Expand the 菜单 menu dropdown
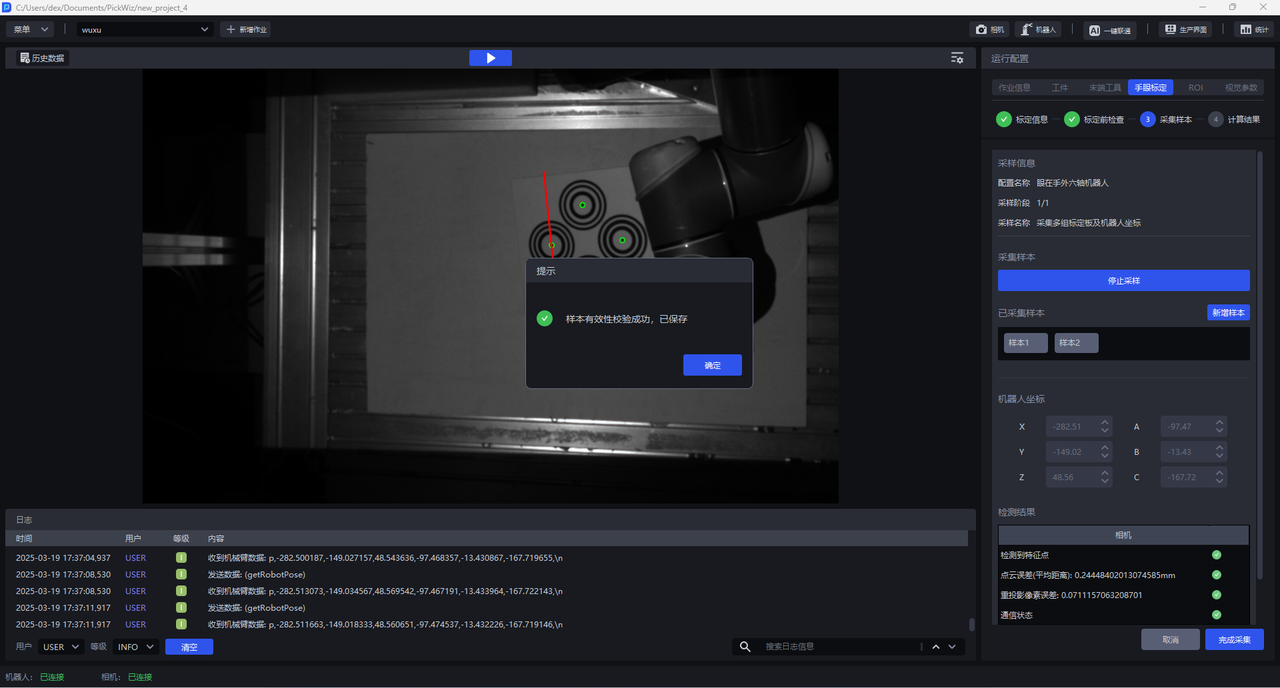1280x688 pixels. (30, 30)
